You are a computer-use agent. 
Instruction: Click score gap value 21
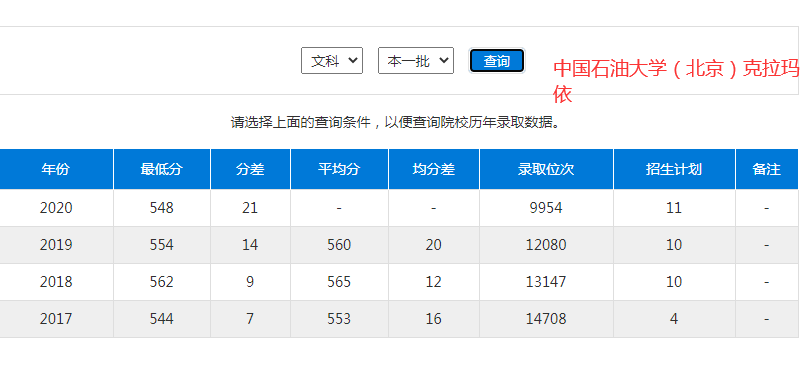250,208
